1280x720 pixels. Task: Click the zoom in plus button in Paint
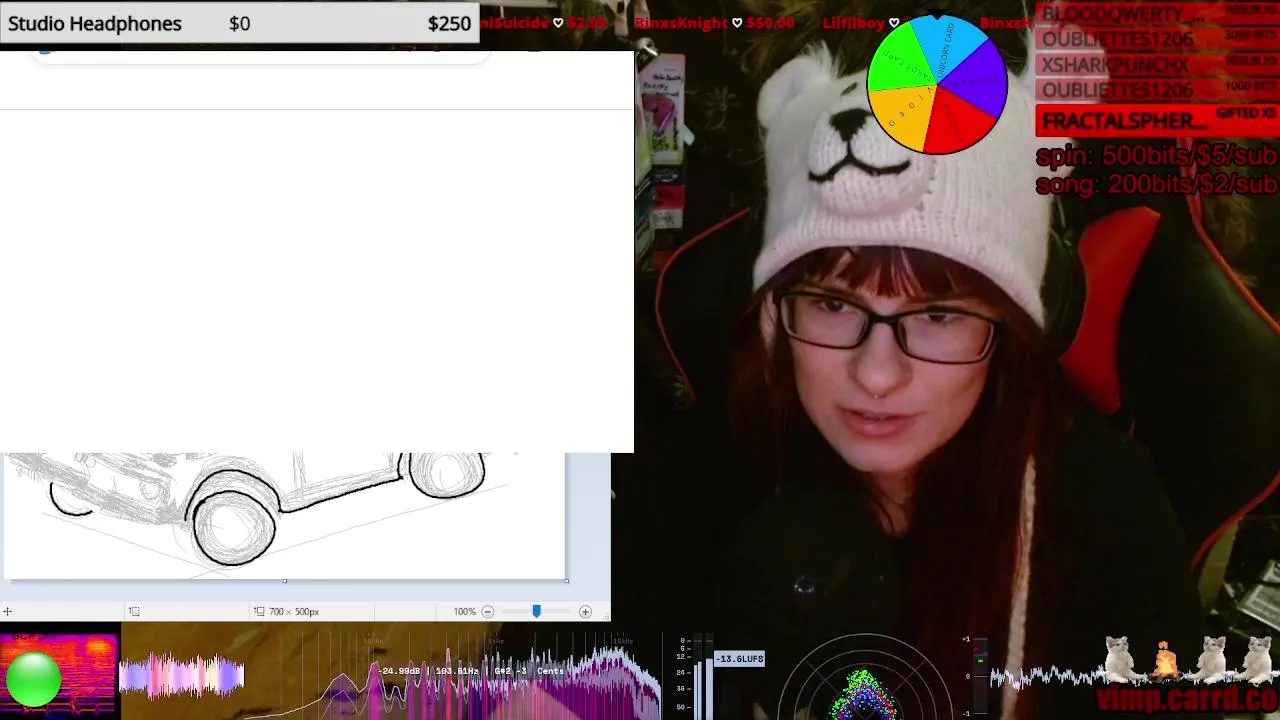click(x=585, y=611)
